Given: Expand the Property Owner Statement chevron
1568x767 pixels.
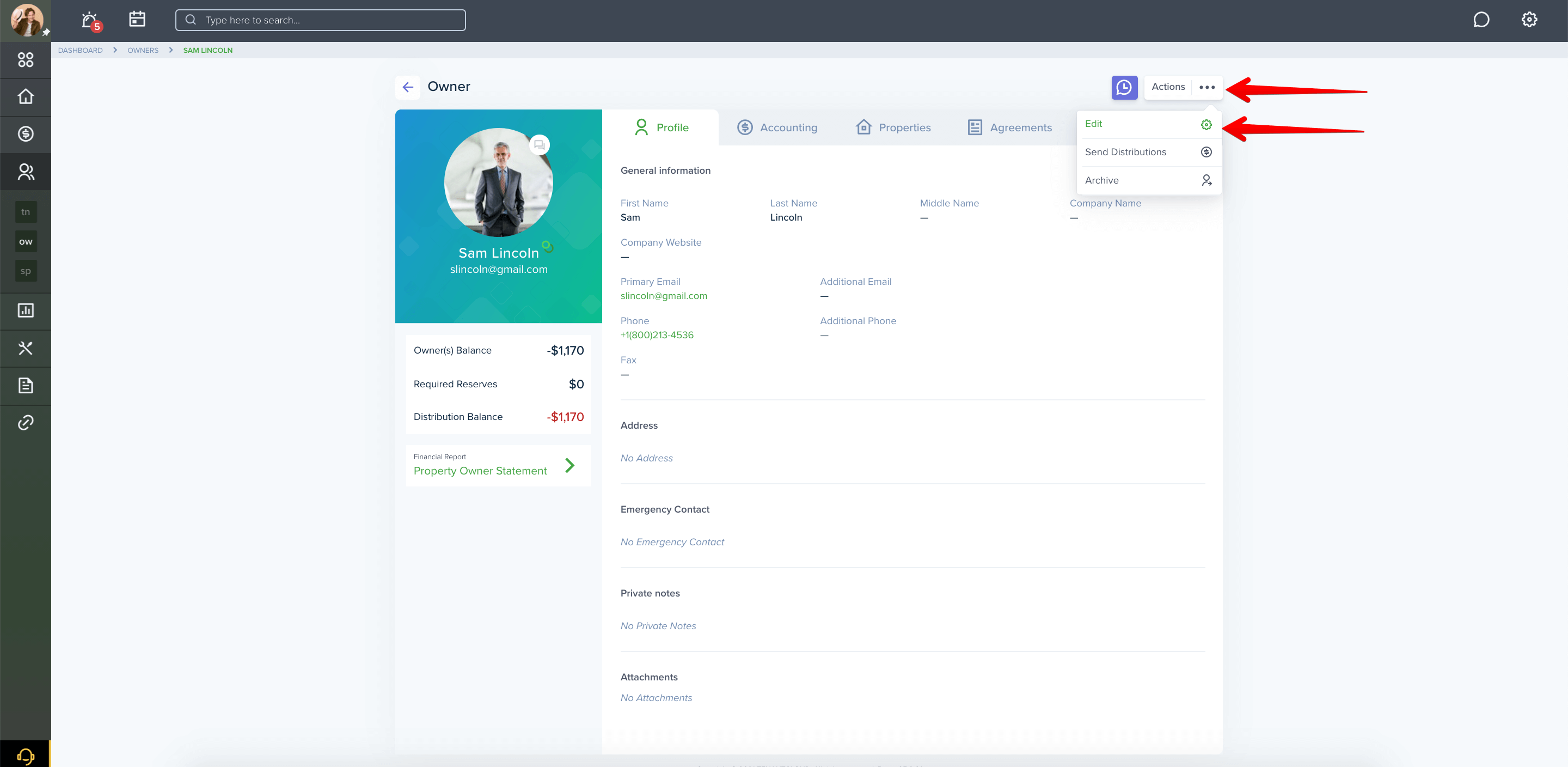Looking at the screenshot, I should 569,465.
